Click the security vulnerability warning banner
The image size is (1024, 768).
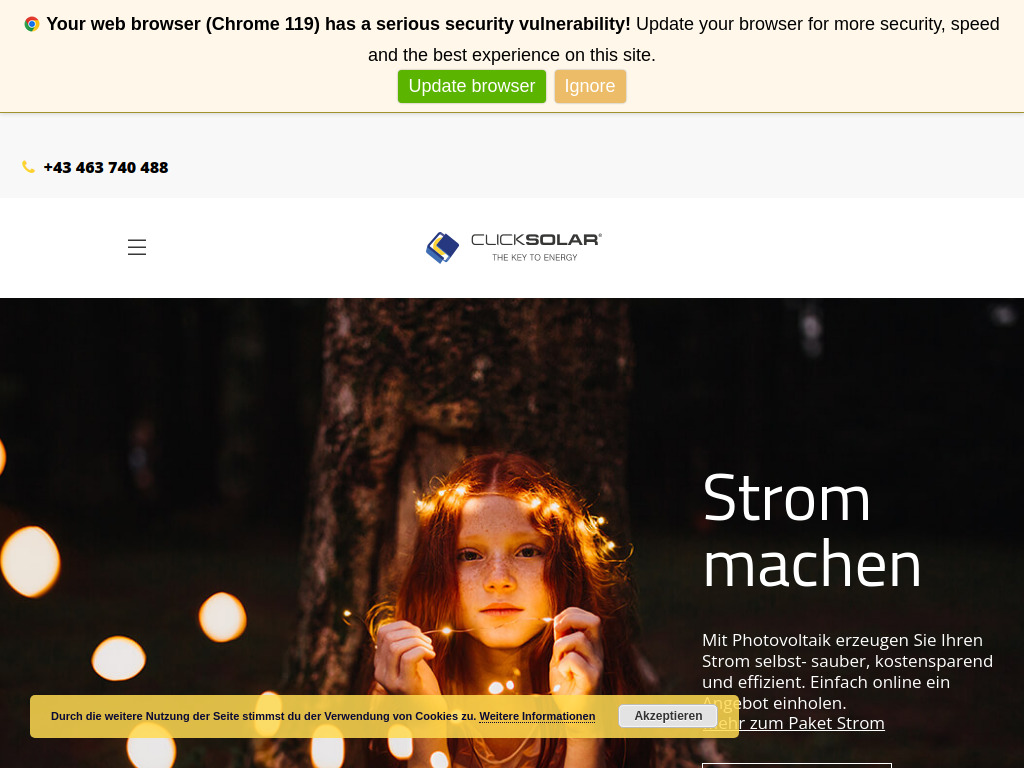(512, 40)
